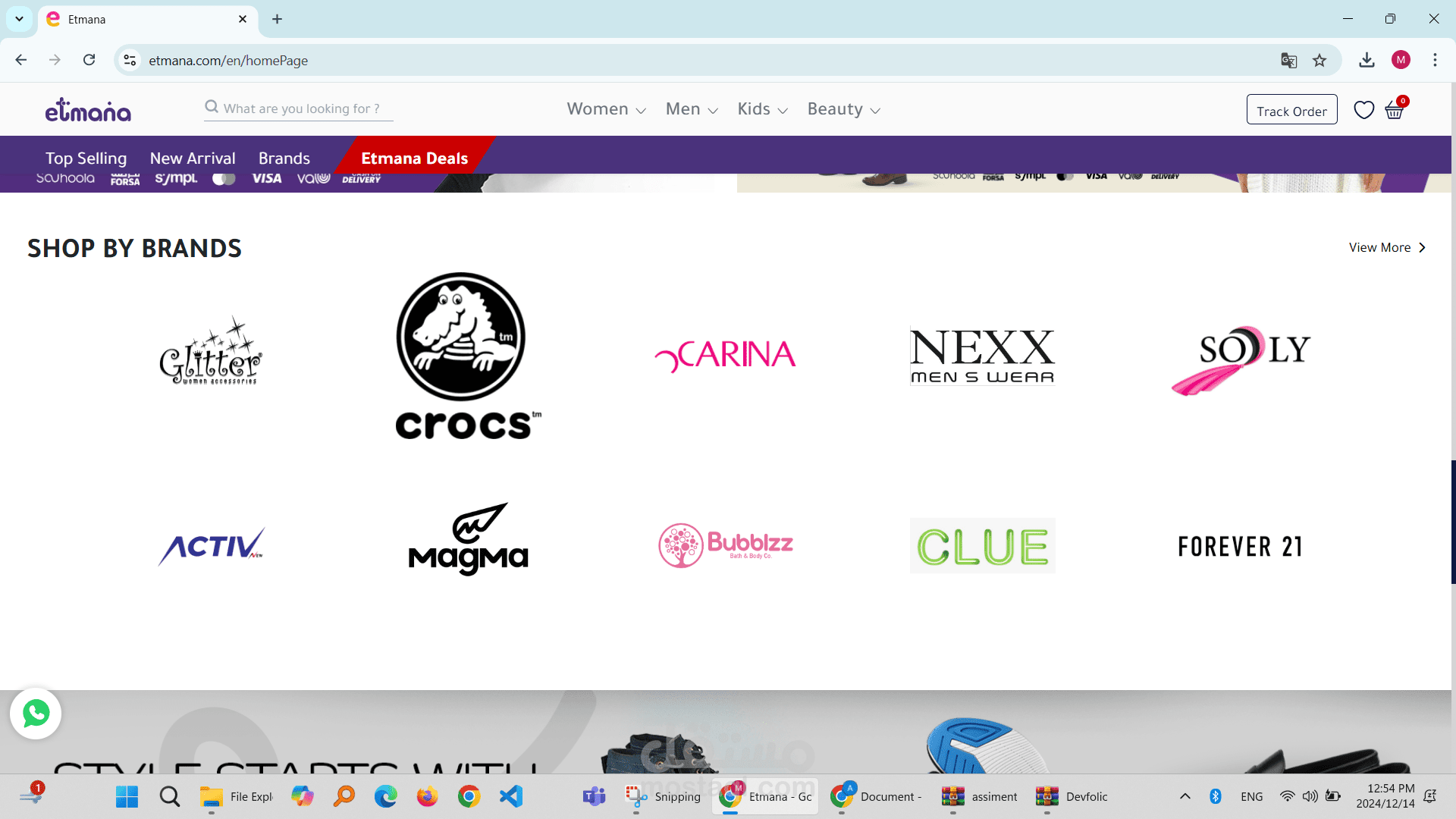This screenshot has height=819, width=1456.
Task: Open the Kids category menu
Action: (762, 109)
